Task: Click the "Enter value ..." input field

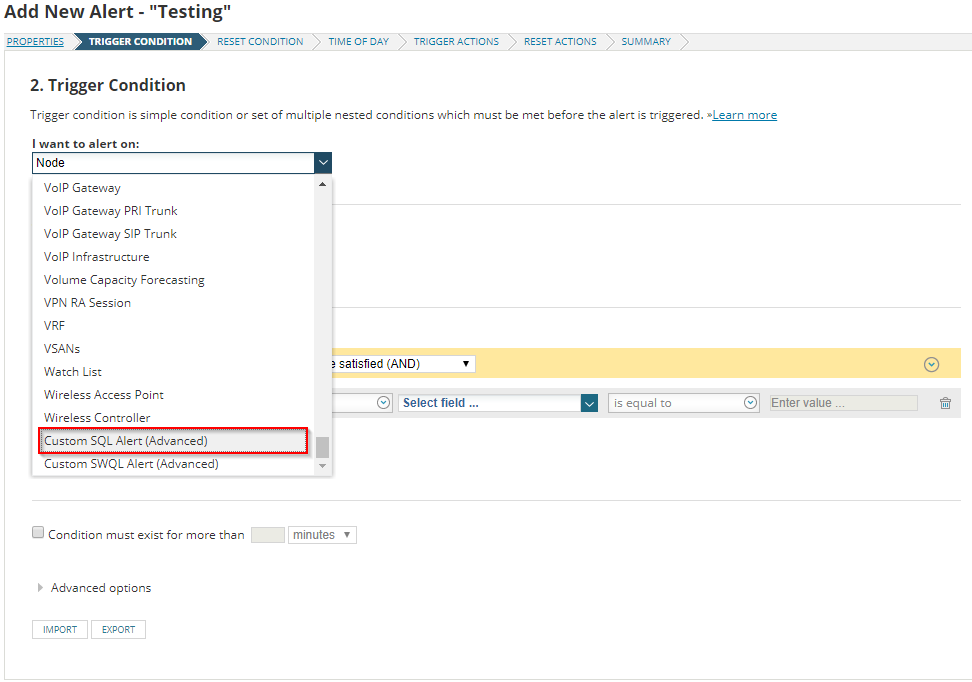Action: 843,402
